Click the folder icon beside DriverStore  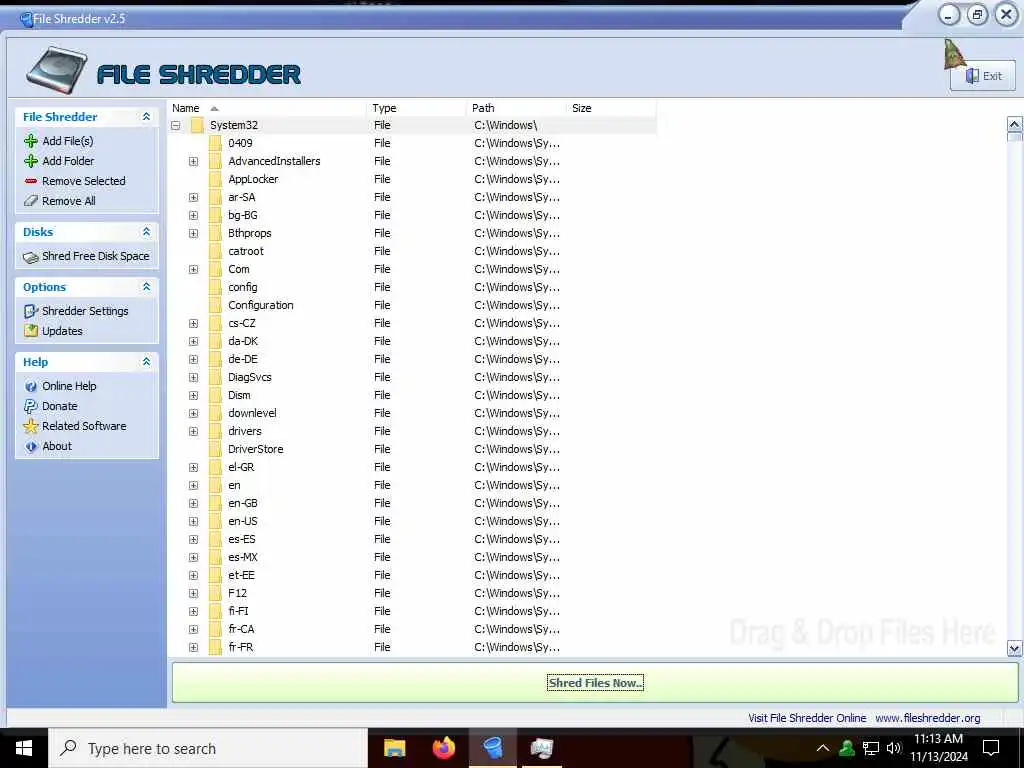pos(216,449)
